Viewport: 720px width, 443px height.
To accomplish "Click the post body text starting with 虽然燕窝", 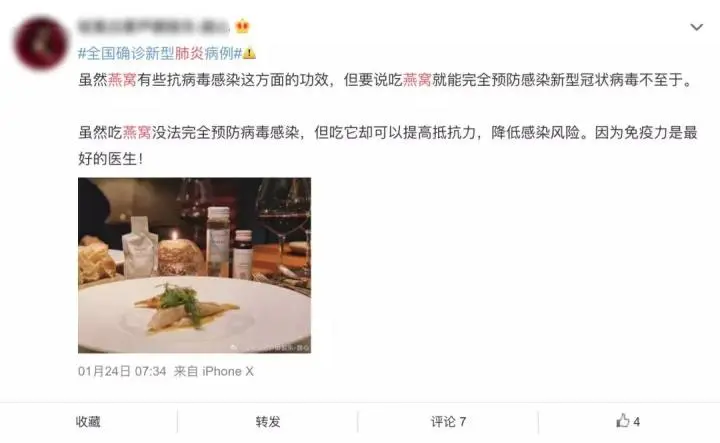I will [x=386, y=80].
